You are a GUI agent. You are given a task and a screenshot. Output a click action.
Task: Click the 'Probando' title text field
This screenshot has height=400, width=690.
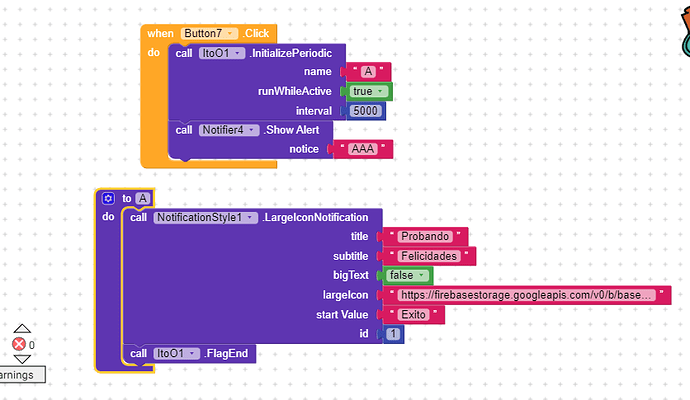coord(424,237)
